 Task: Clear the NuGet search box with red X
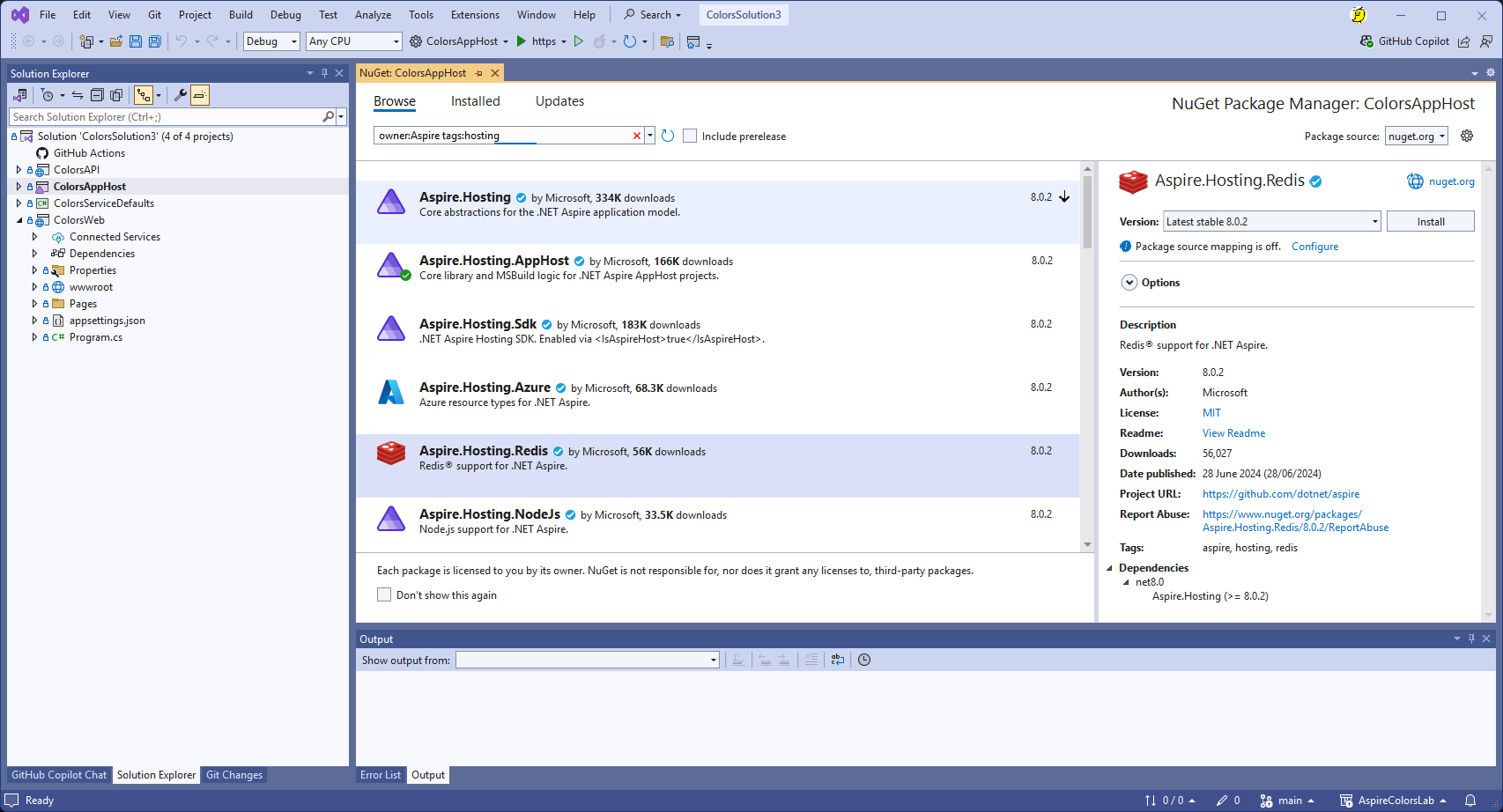pos(637,136)
